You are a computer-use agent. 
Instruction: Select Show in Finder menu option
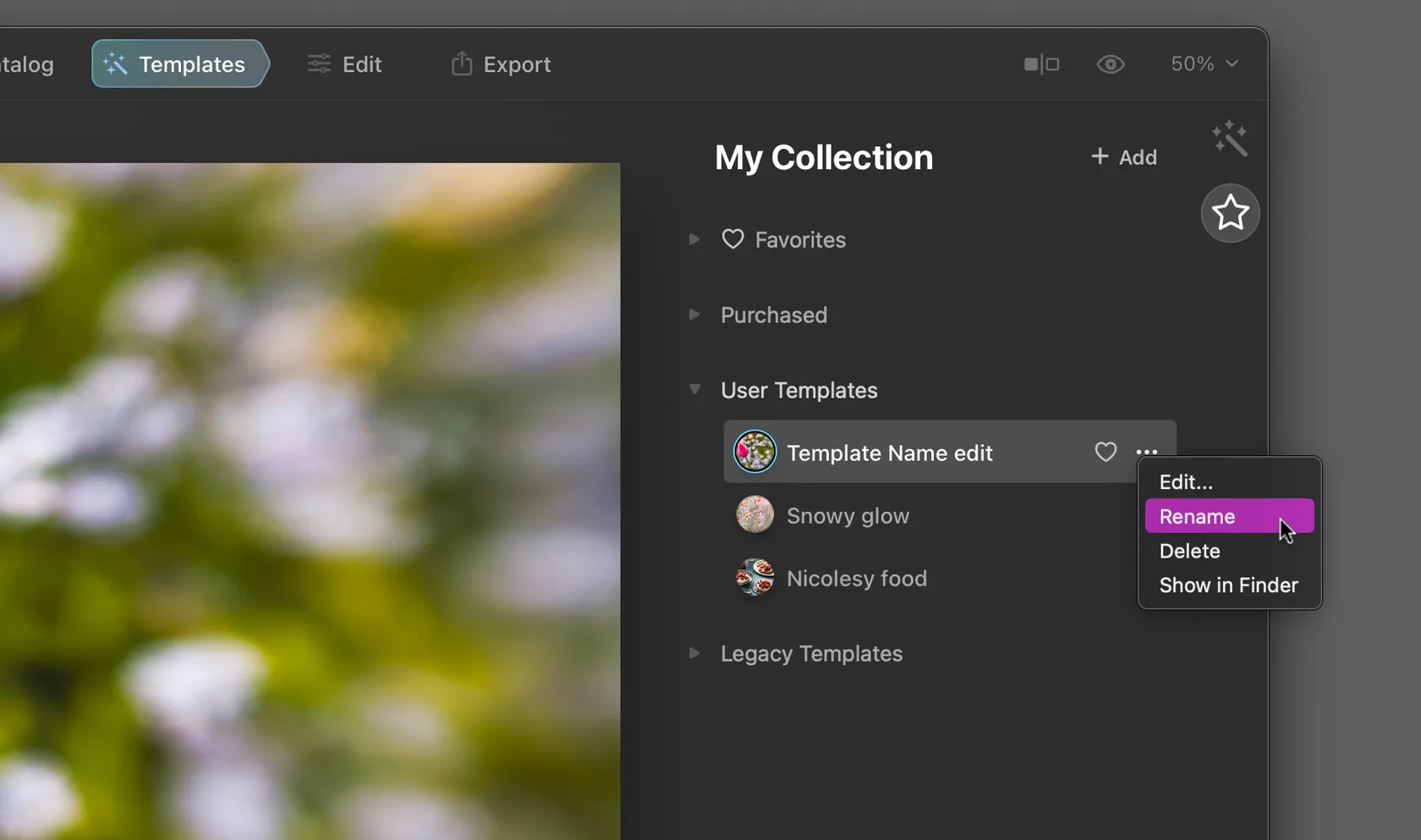tap(1228, 585)
